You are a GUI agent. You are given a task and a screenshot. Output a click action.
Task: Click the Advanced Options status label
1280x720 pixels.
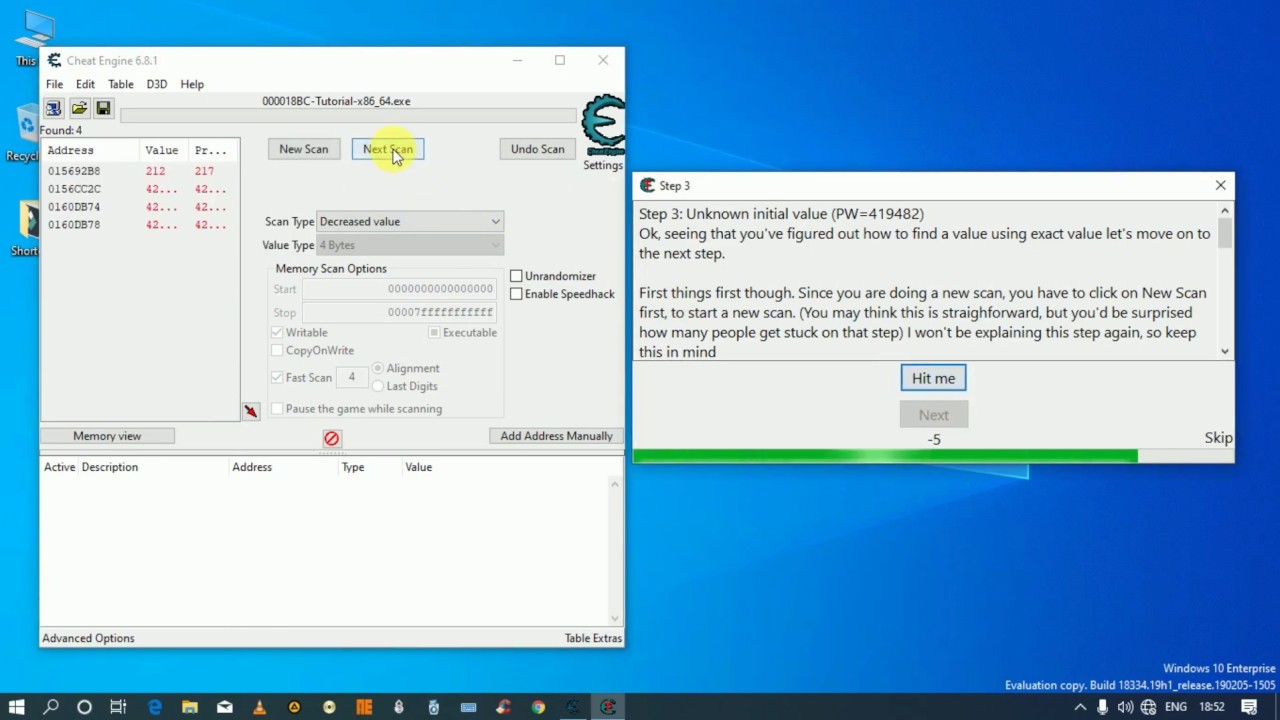pyautogui.click(x=88, y=638)
